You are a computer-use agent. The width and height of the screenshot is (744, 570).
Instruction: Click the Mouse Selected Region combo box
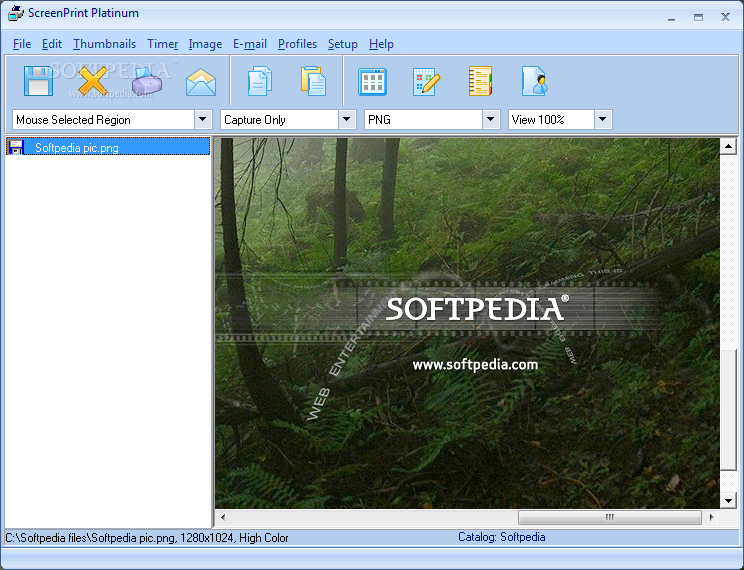point(112,120)
